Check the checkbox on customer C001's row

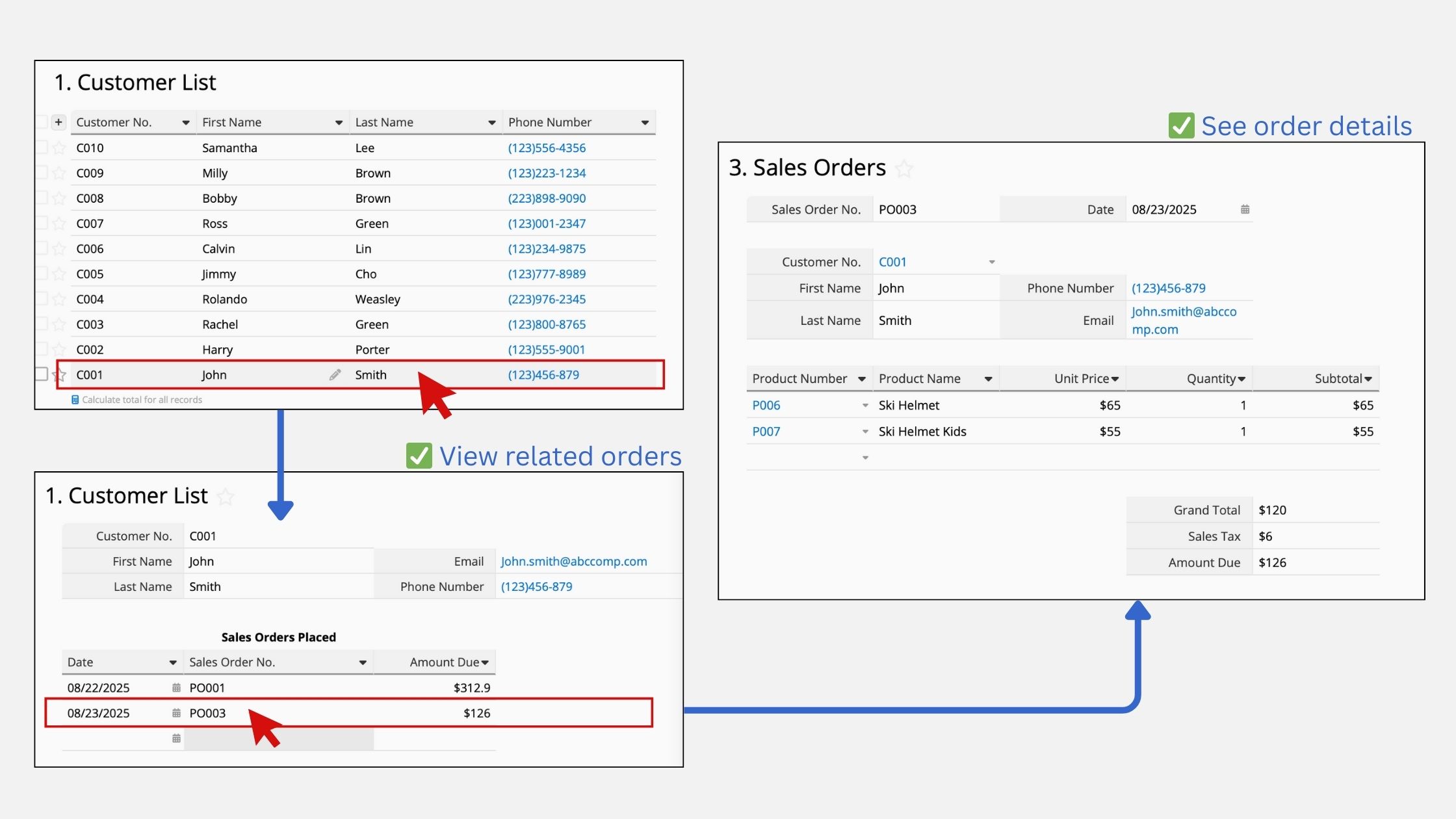(42, 374)
